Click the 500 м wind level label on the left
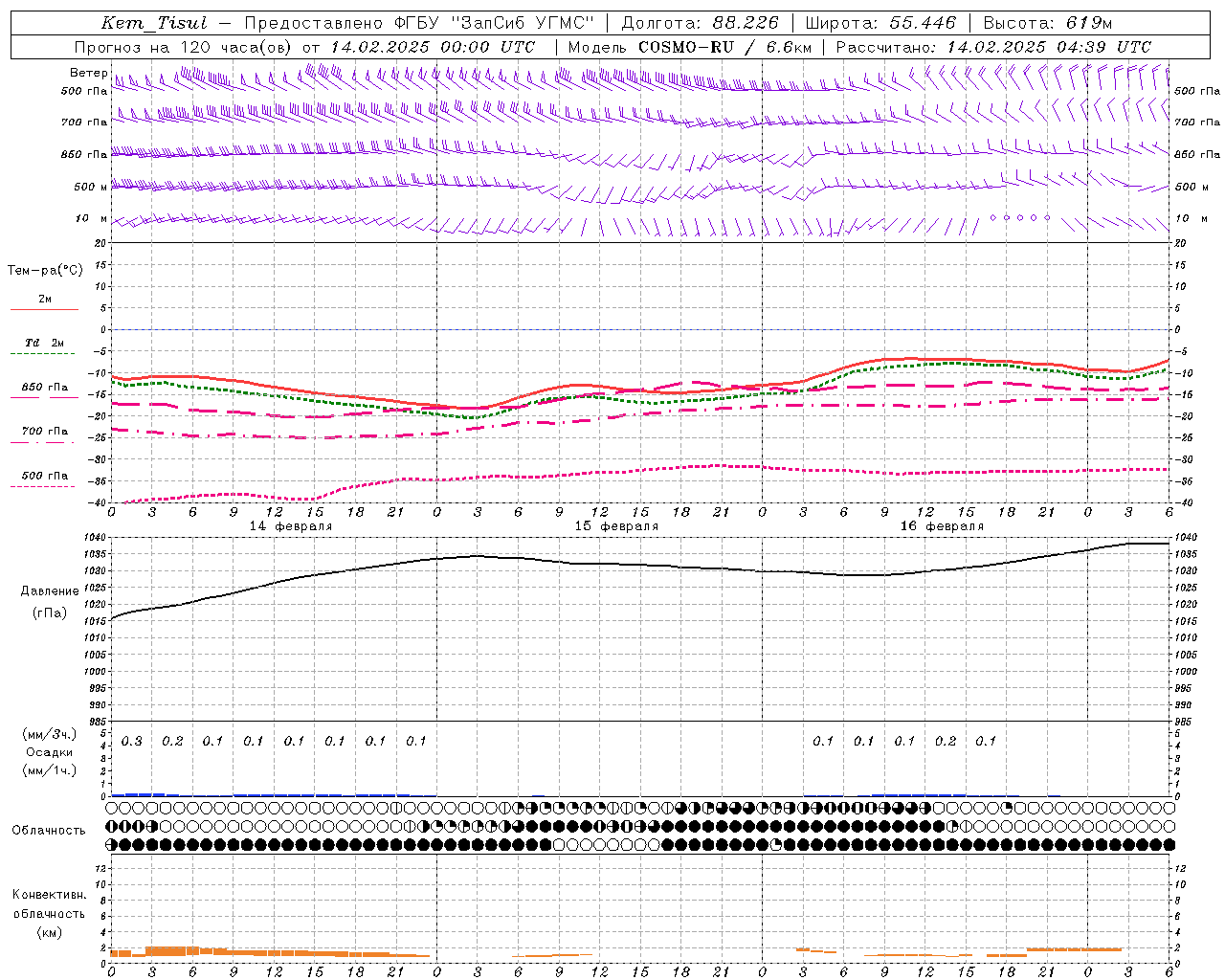 91,188
